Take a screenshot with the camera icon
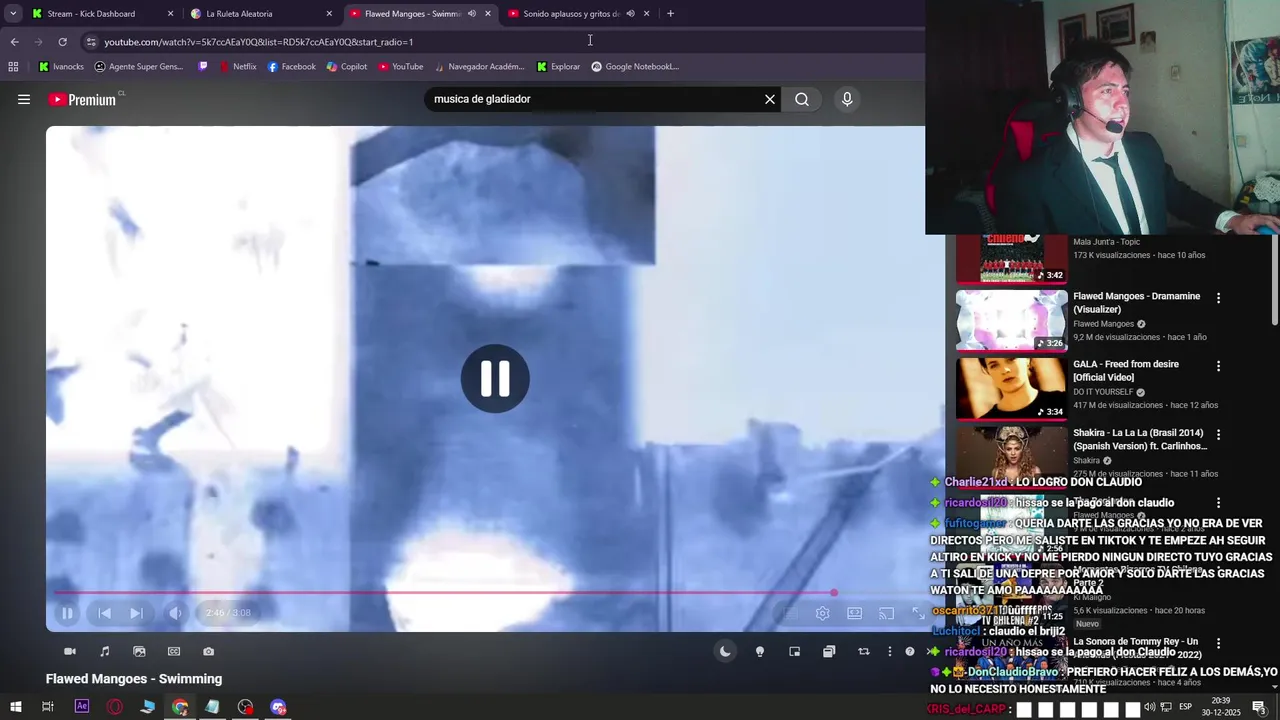Image resolution: width=1280 pixels, height=720 pixels. tap(208, 651)
